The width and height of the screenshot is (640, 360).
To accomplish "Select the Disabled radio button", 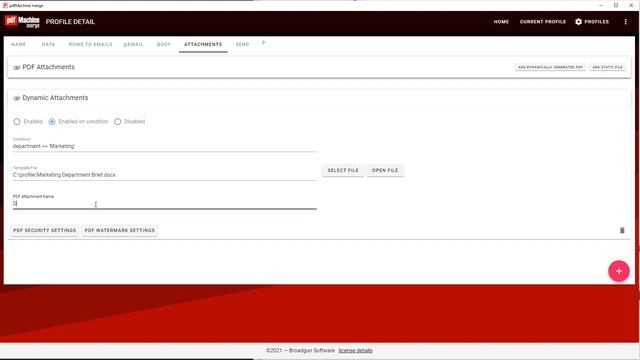I will pyautogui.click(x=118, y=122).
